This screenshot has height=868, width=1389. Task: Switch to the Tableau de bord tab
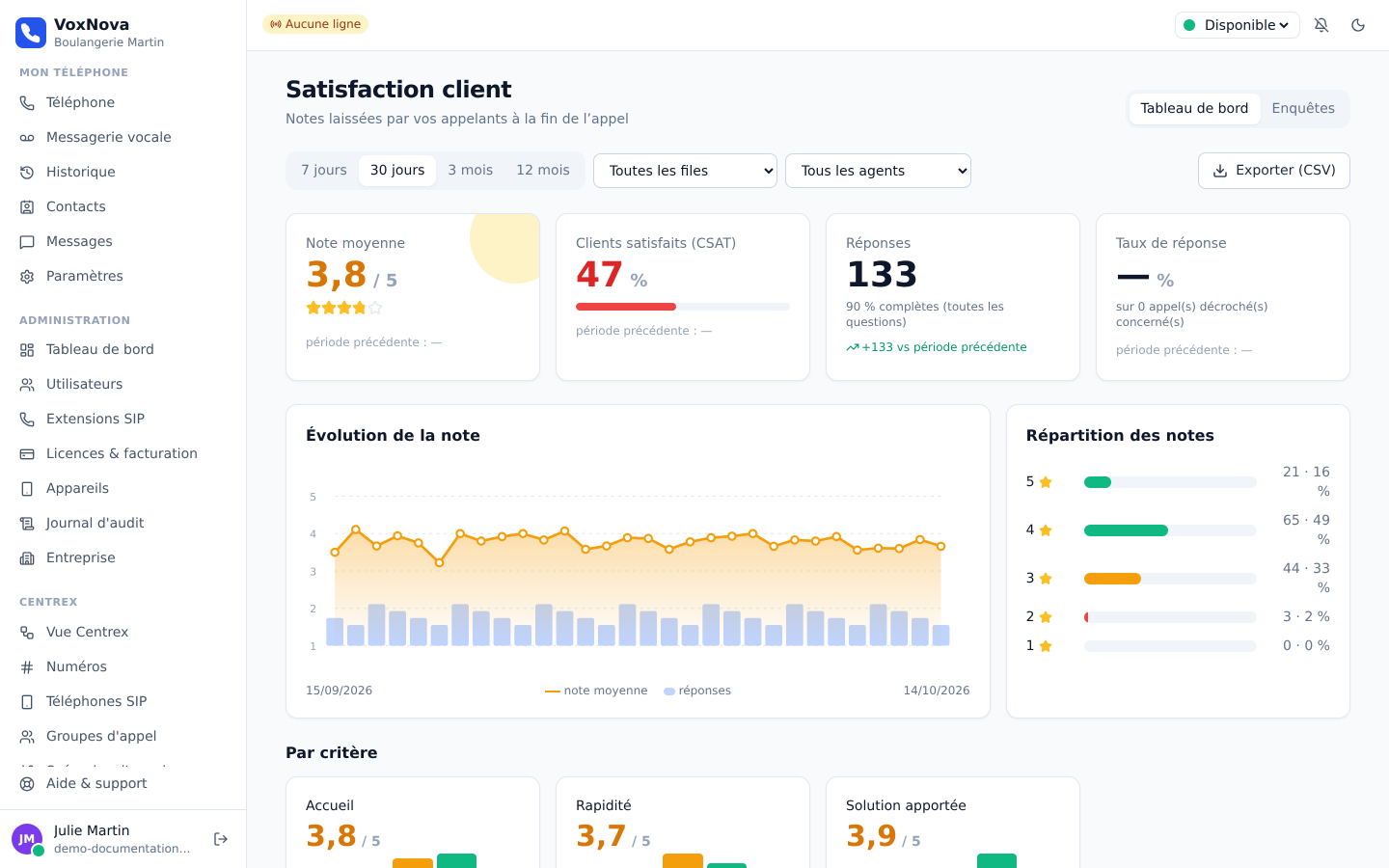pos(1194,108)
